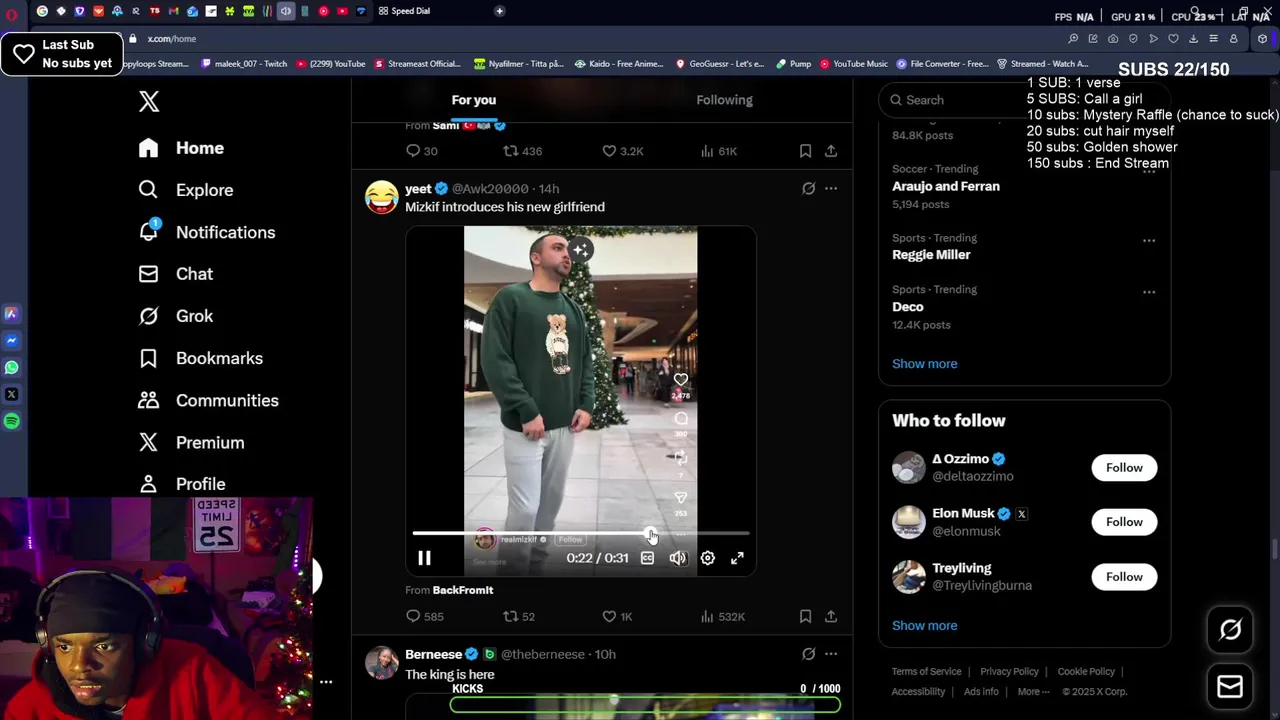1280x720 pixels.
Task: Open the floating Messages envelope button
Action: [1230, 687]
